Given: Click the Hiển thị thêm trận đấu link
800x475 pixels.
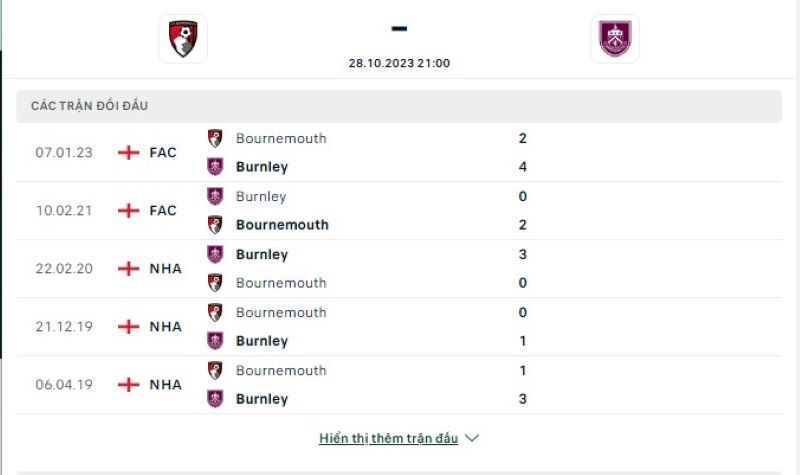Looking at the screenshot, I should coord(389,438).
